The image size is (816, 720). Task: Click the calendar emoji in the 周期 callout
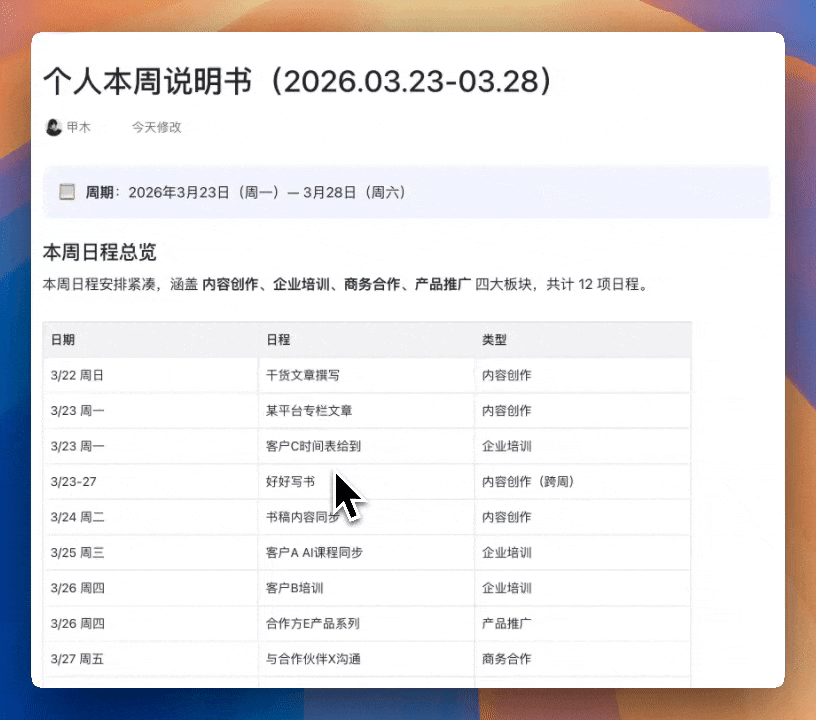[x=67, y=191]
